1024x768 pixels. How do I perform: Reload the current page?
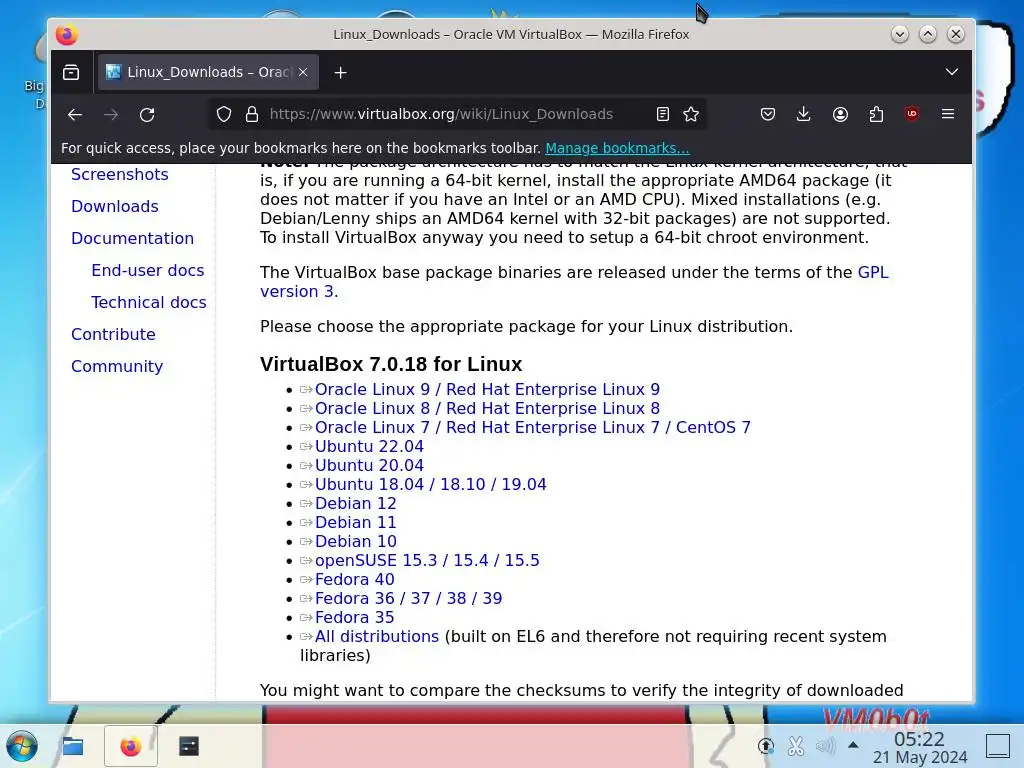147,115
